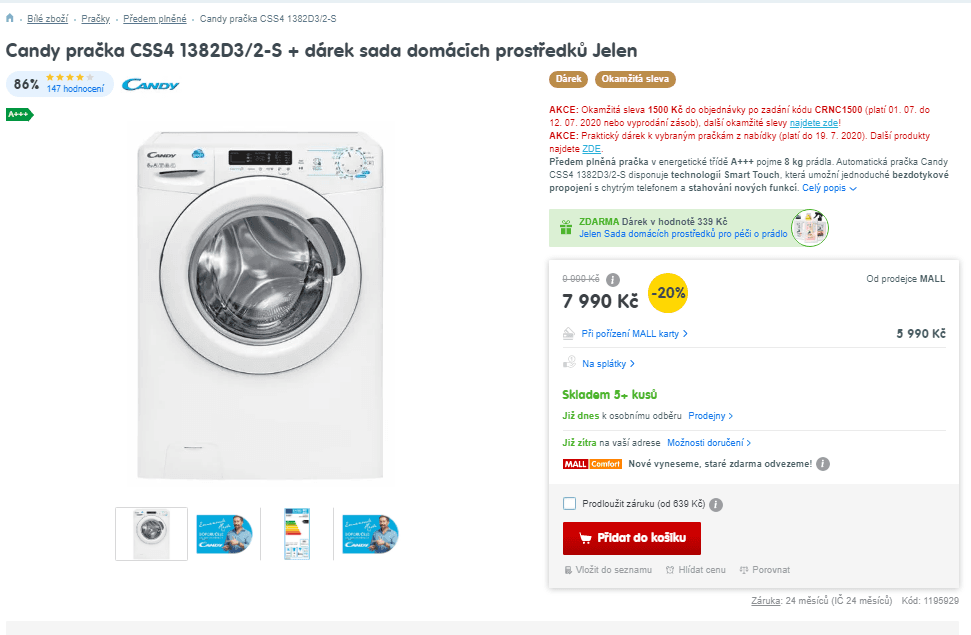Go to Předem plněné breadcrumb category
971x635 pixels.
(155, 19)
